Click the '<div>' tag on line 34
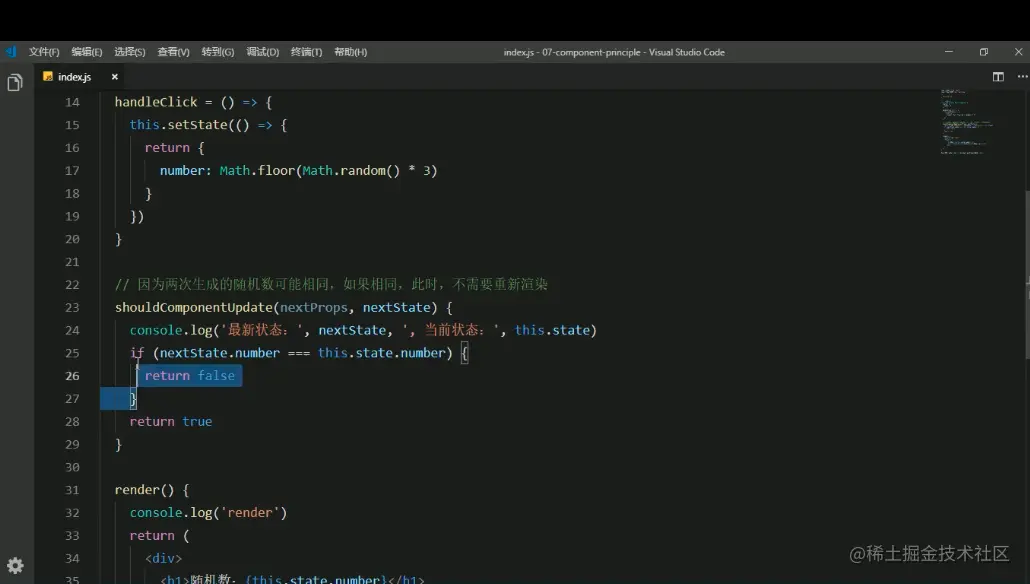Viewport: 1030px width, 584px height. (x=164, y=558)
